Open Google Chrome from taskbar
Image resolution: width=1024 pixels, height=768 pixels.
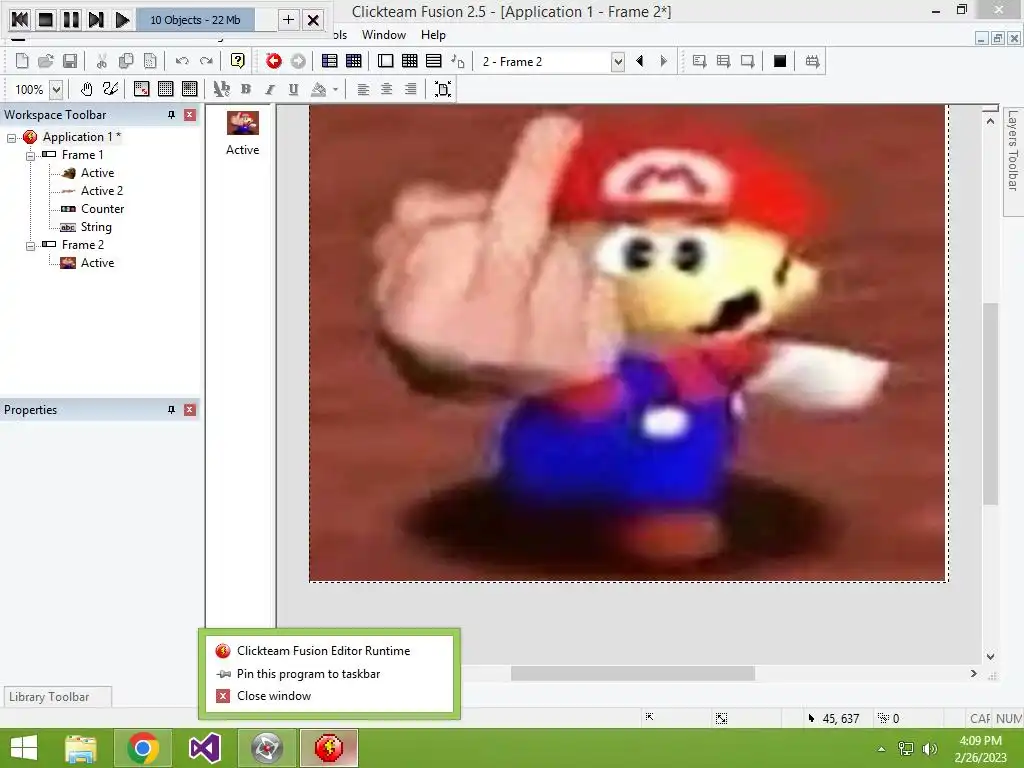pos(143,748)
